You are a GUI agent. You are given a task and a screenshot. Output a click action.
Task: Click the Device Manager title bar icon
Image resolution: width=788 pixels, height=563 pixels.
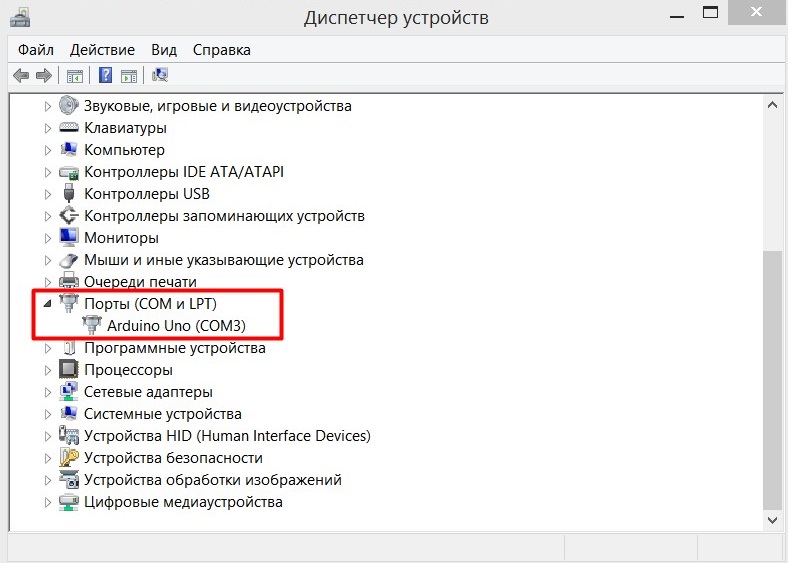click(20, 18)
